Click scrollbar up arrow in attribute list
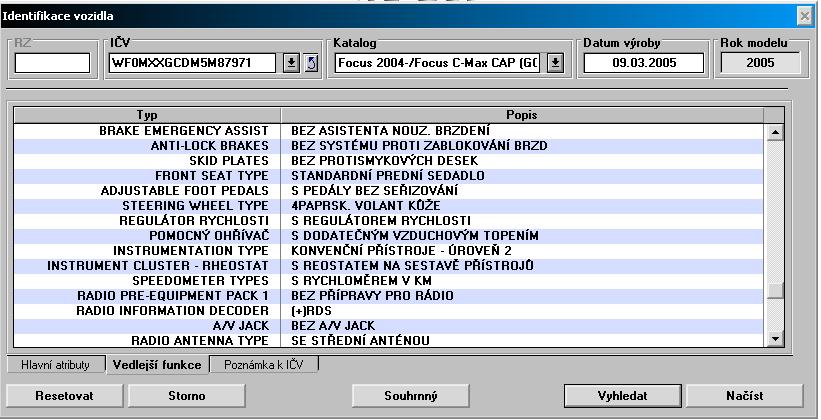The height and width of the screenshot is (420, 821). (773, 131)
